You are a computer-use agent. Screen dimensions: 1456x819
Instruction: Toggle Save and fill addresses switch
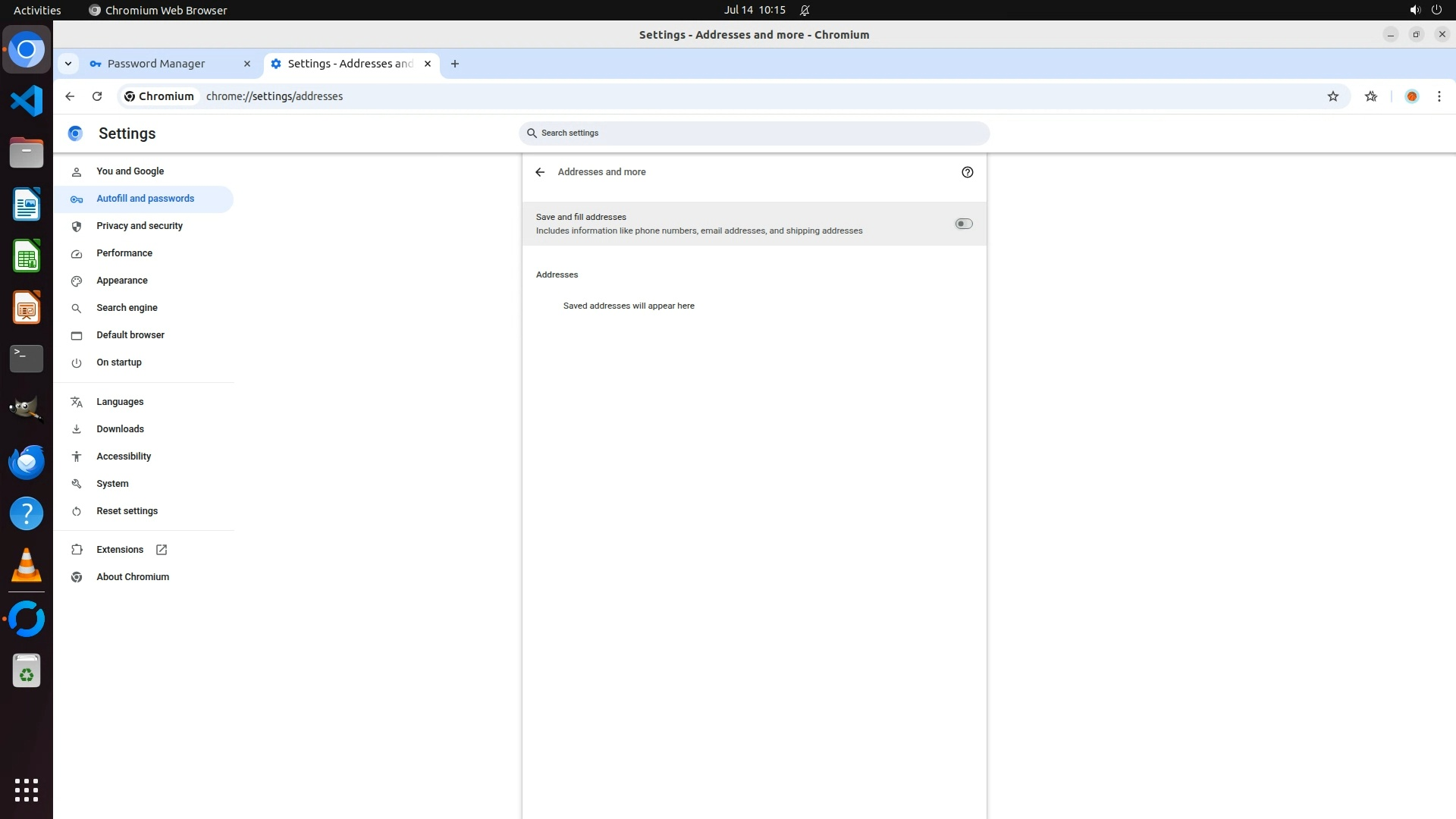(x=963, y=224)
